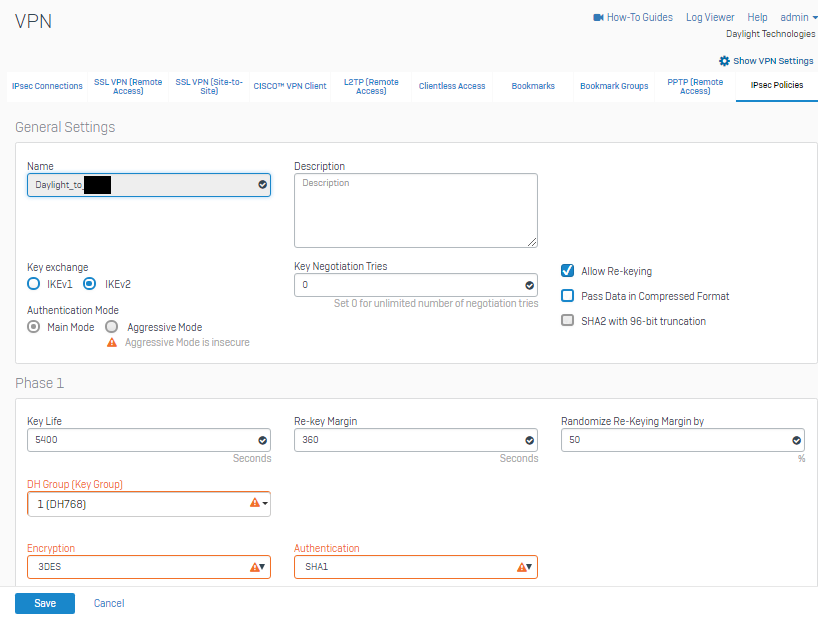Open the DH Group (Key Group) dropdown
Image resolution: width=818 pixels, height=620 pixels.
click(x=149, y=504)
